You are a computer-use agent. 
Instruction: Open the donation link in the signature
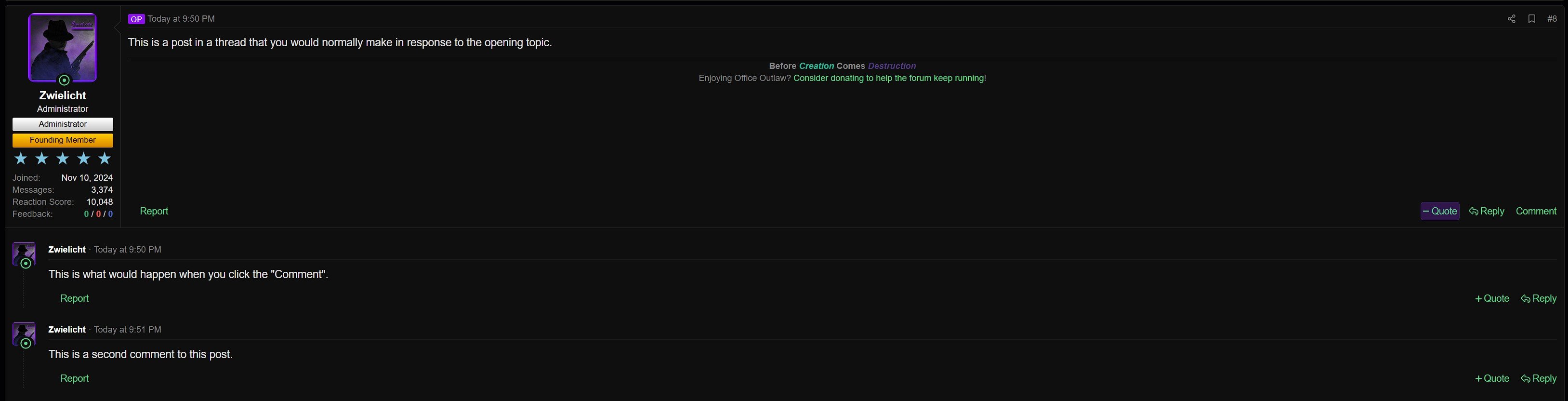[889, 78]
